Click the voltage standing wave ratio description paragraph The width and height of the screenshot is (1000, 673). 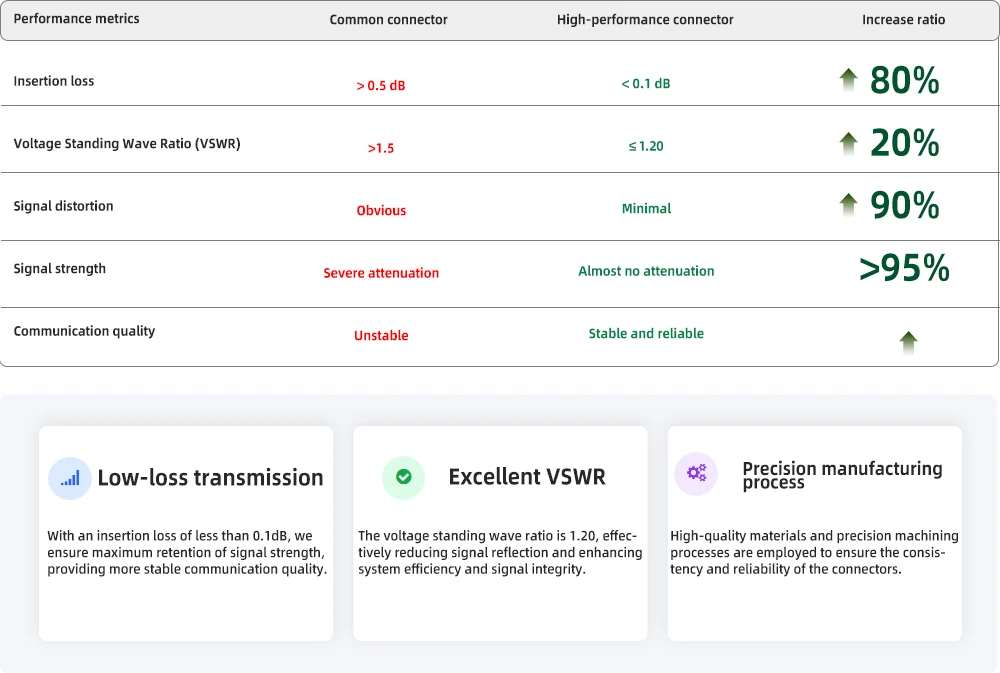pos(500,552)
